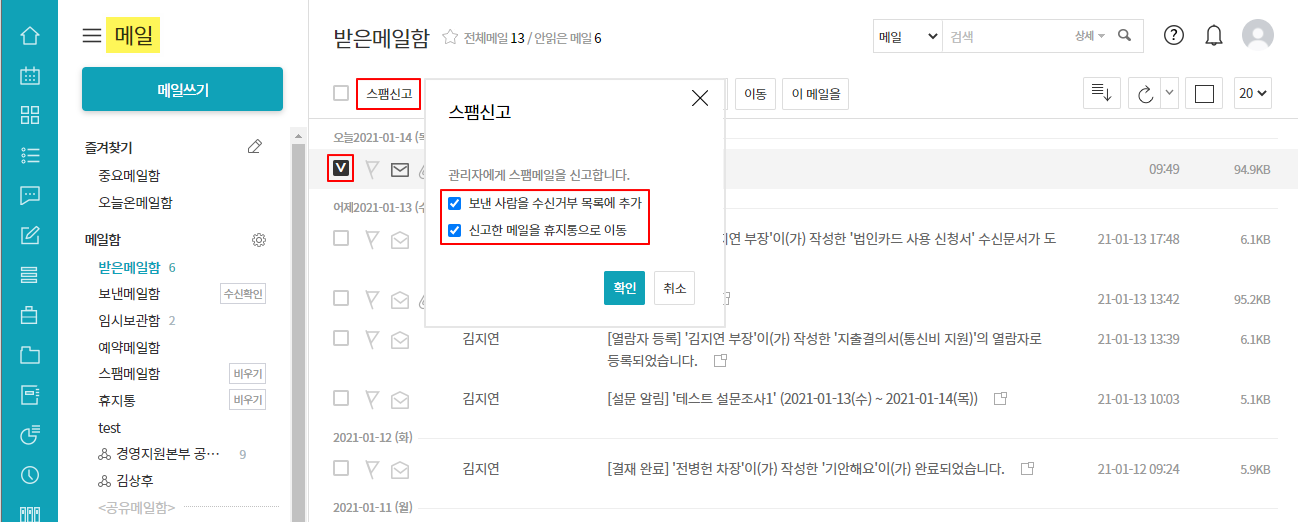Open the briefcase icon in the teal sidebar
Screen dimensions: 1298x522
30,315
